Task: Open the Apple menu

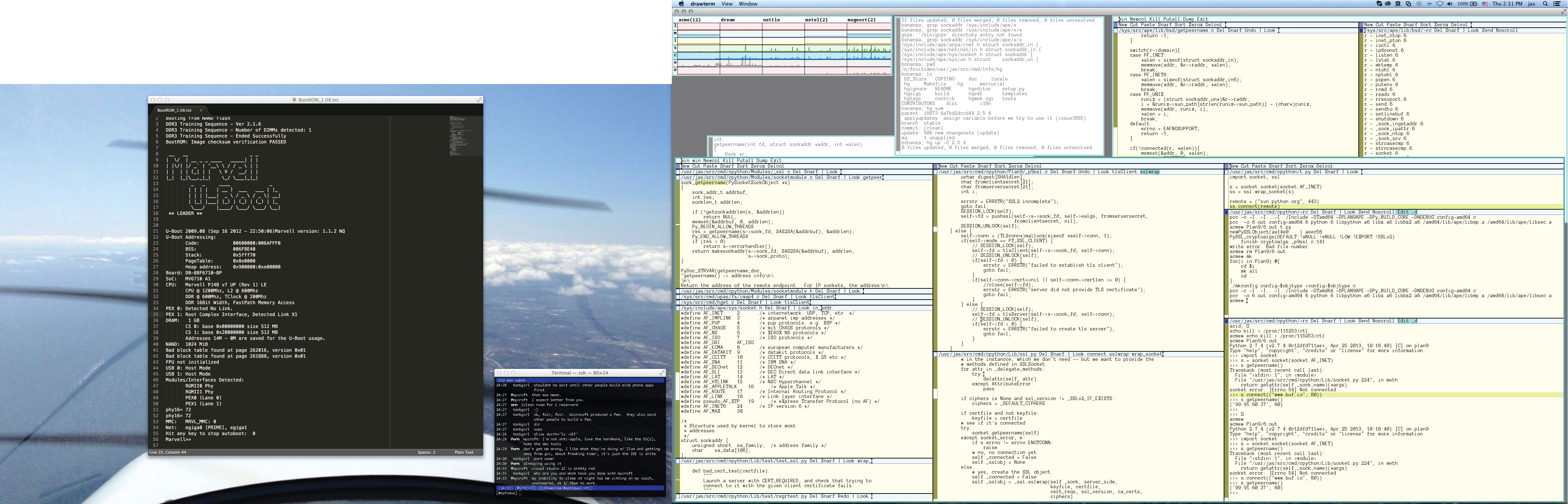Action: tap(681, 3)
